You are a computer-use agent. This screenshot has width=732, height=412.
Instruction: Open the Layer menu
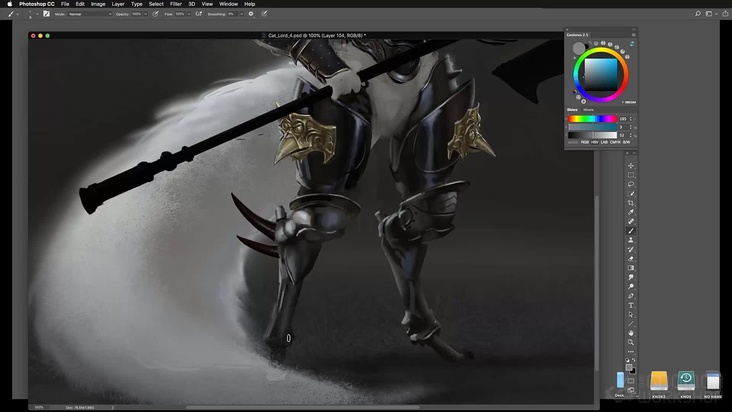click(x=118, y=4)
